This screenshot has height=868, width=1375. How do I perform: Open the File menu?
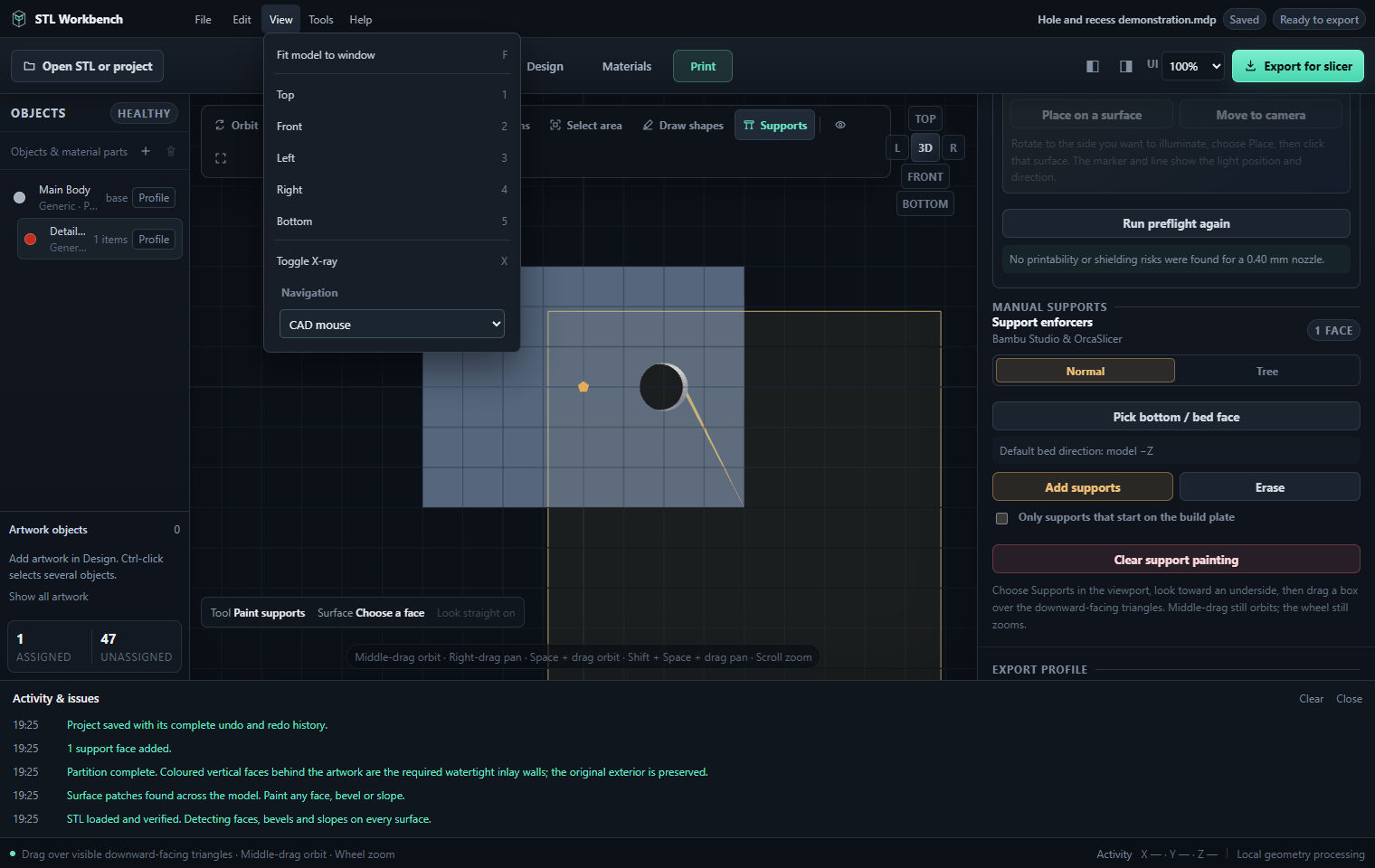pyautogui.click(x=204, y=19)
